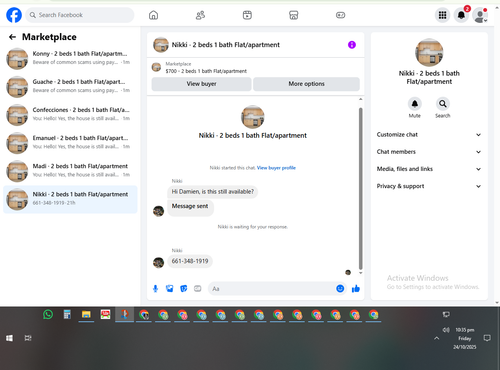Click the 'Message sent' bubble
This screenshot has height=370, width=500.
pos(190,207)
